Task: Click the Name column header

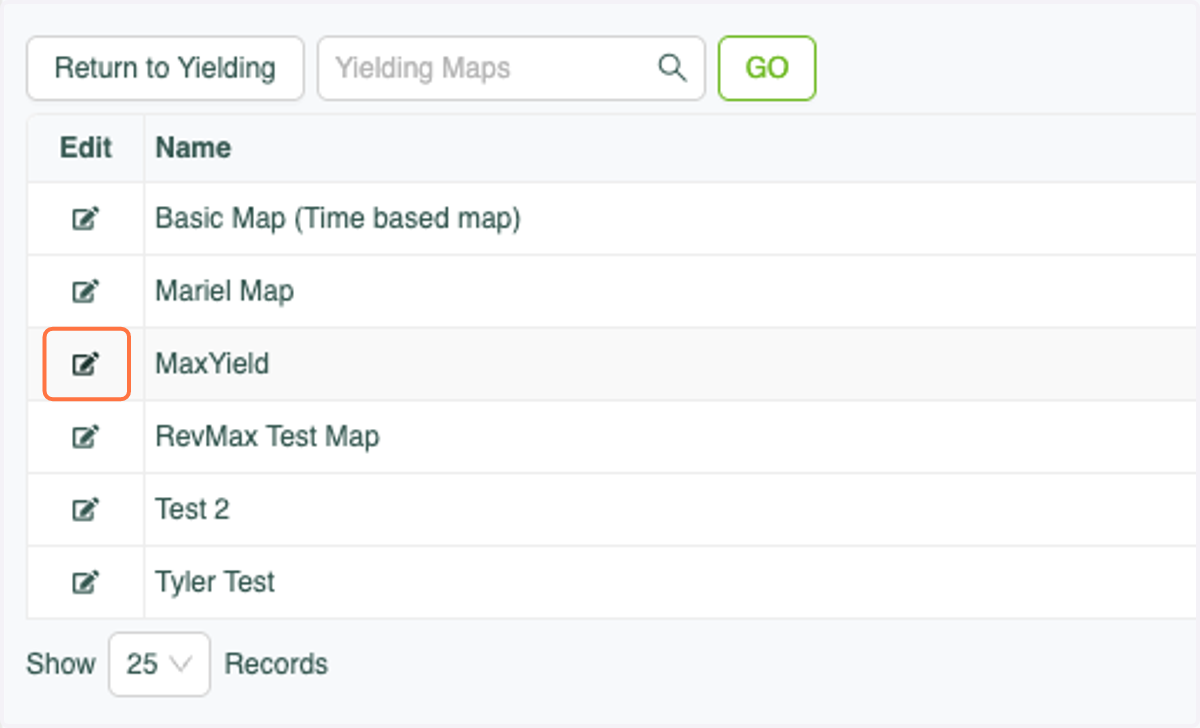Action: click(x=193, y=148)
